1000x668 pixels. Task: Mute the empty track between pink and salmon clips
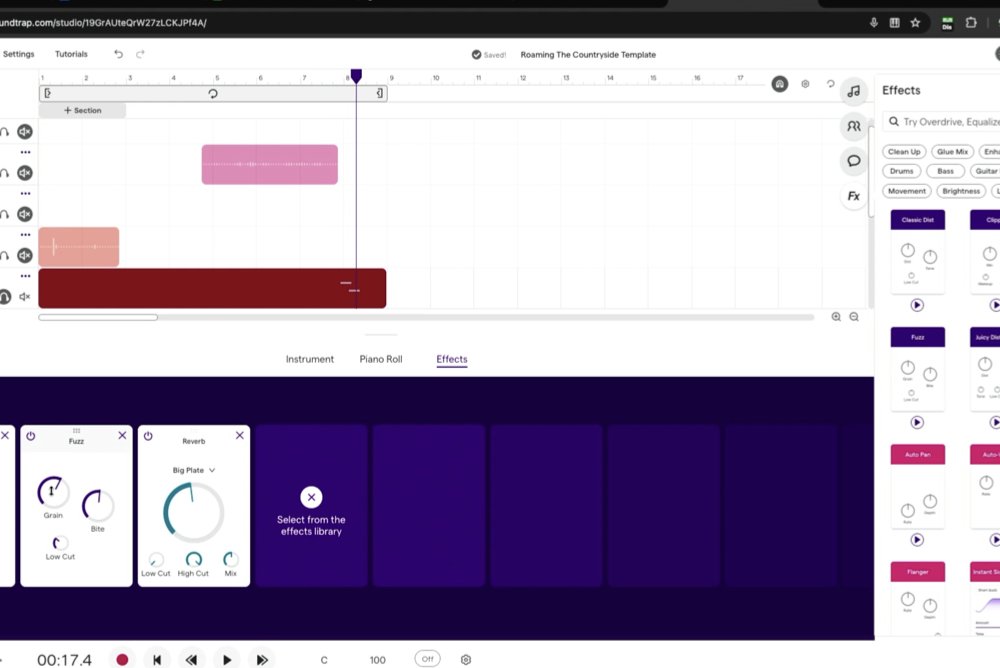click(25, 214)
